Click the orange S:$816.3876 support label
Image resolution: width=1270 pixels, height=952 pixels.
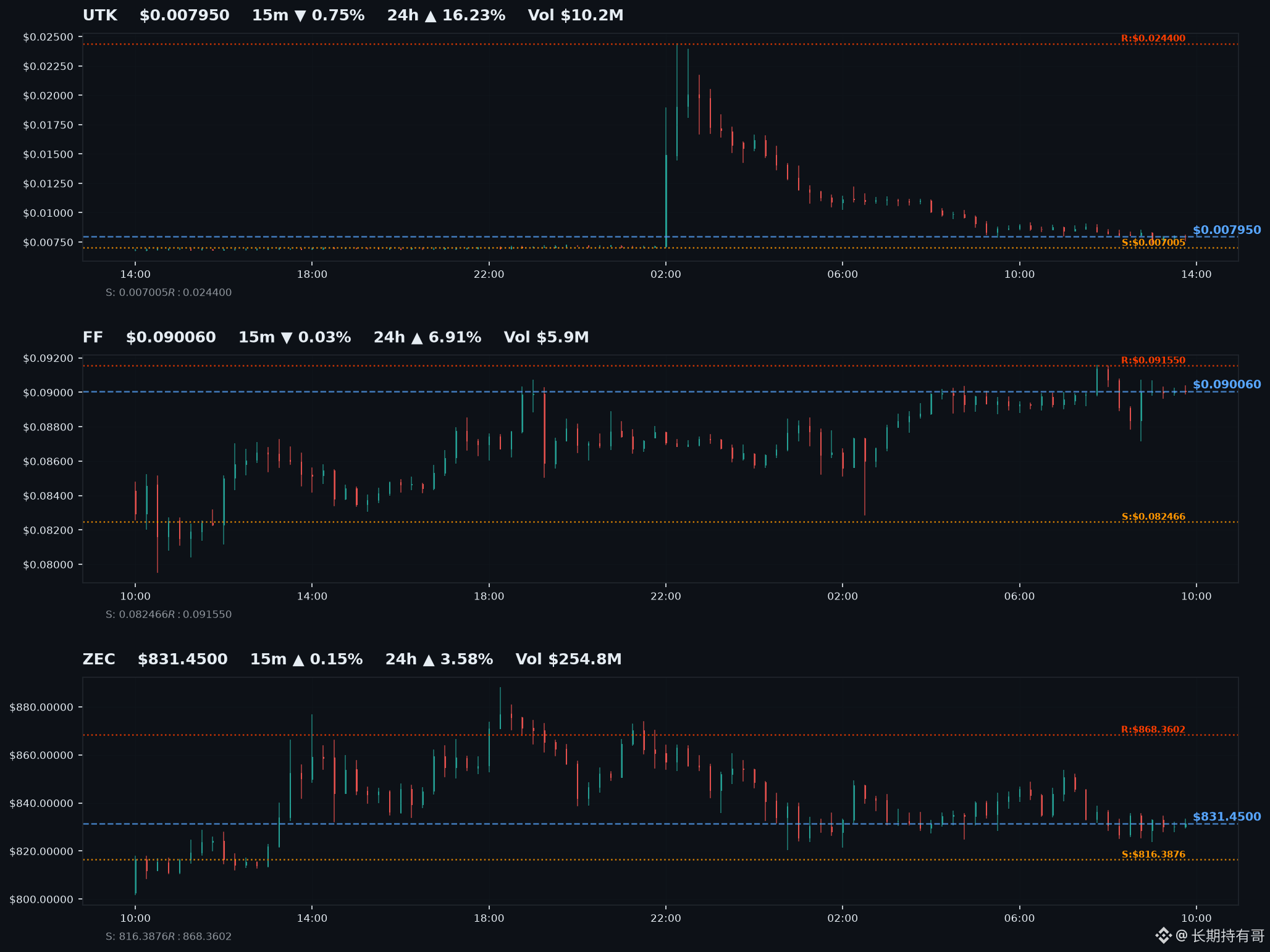[x=1153, y=855]
